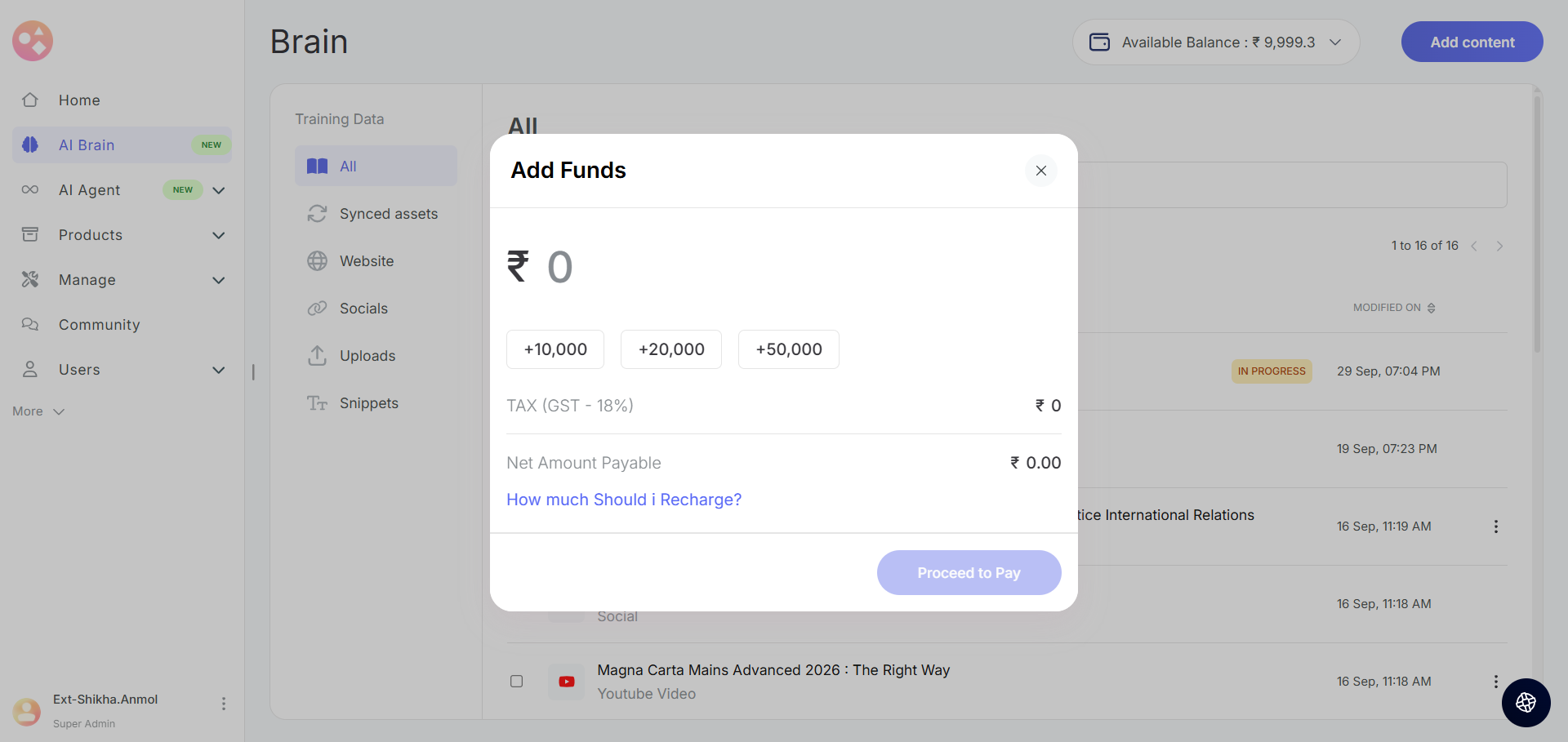Click the Add content button
The image size is (1568, 742).
pyautogui.click(x=1472, y=42)
